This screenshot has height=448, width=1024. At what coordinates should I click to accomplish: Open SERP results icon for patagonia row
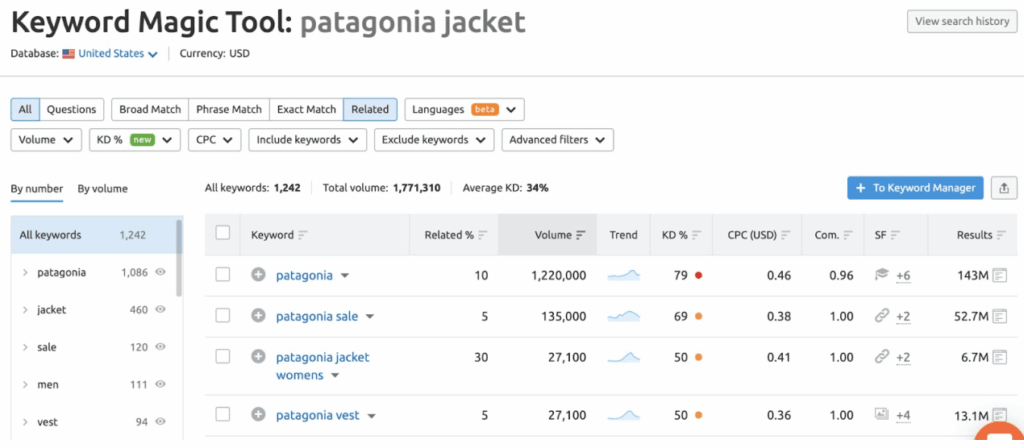(x=999, y=275)
